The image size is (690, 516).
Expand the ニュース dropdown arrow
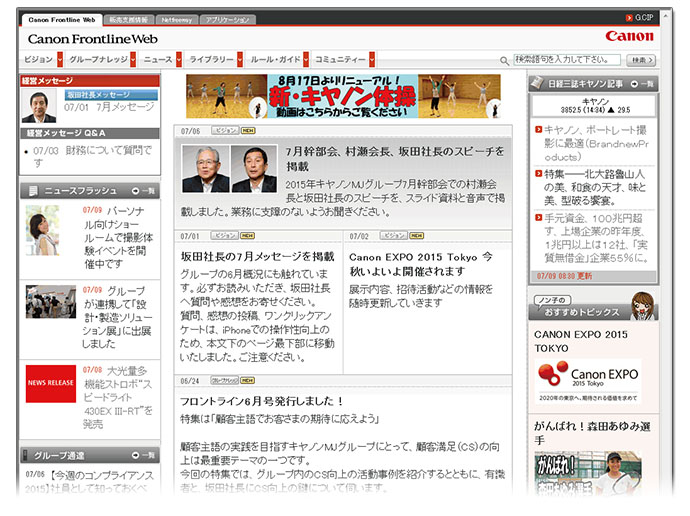179,59
